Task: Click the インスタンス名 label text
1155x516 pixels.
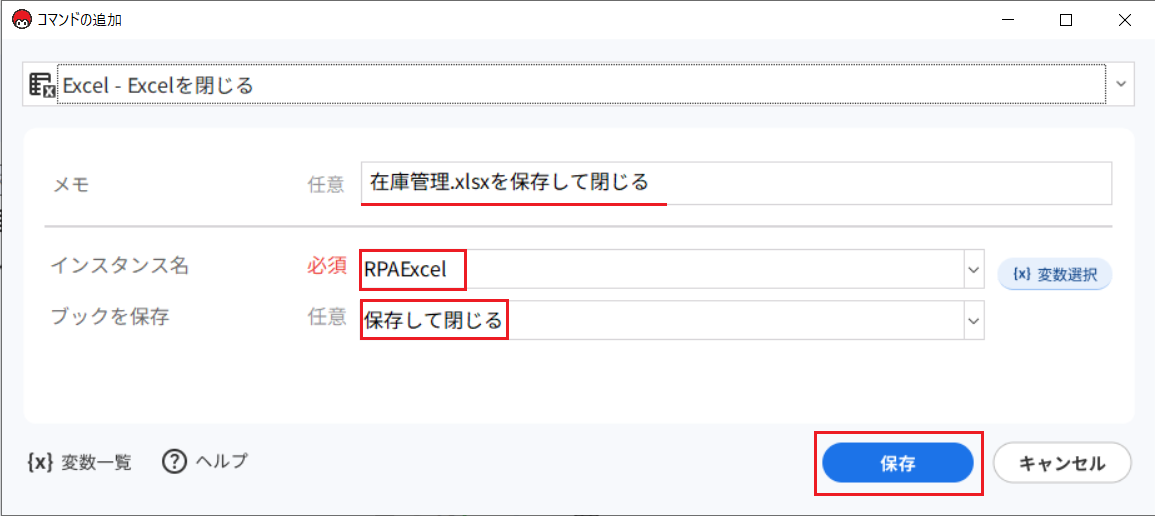Action: point(119,266)
